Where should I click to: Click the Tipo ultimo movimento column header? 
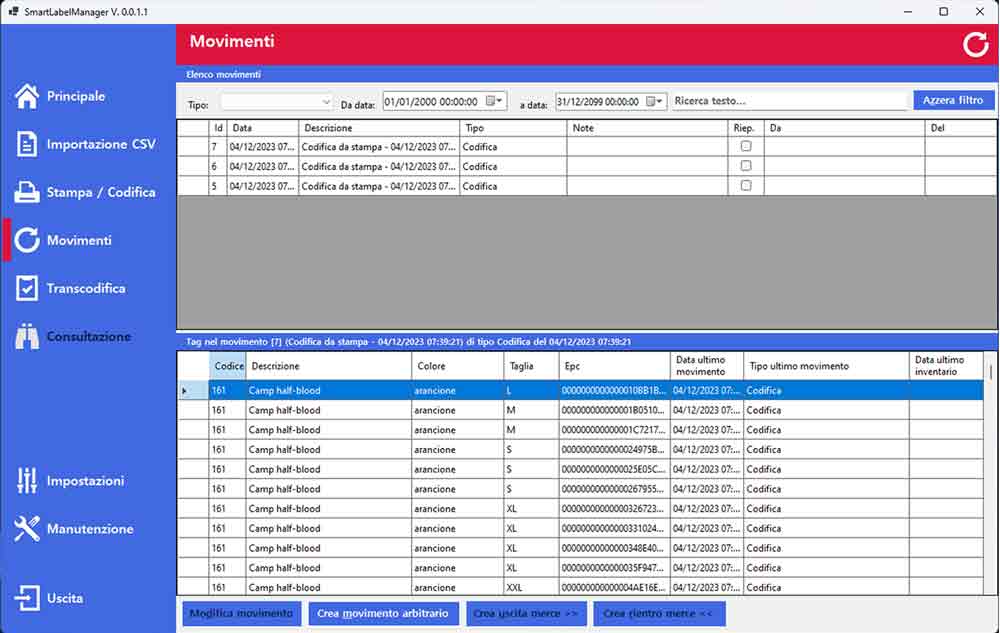pos(827,366)
